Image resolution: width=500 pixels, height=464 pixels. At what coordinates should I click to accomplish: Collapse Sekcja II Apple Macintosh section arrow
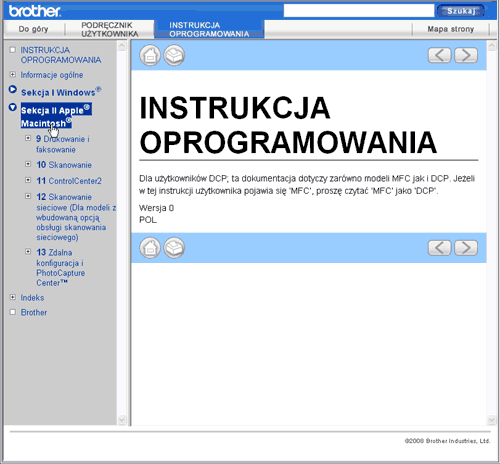pos(13,107)
